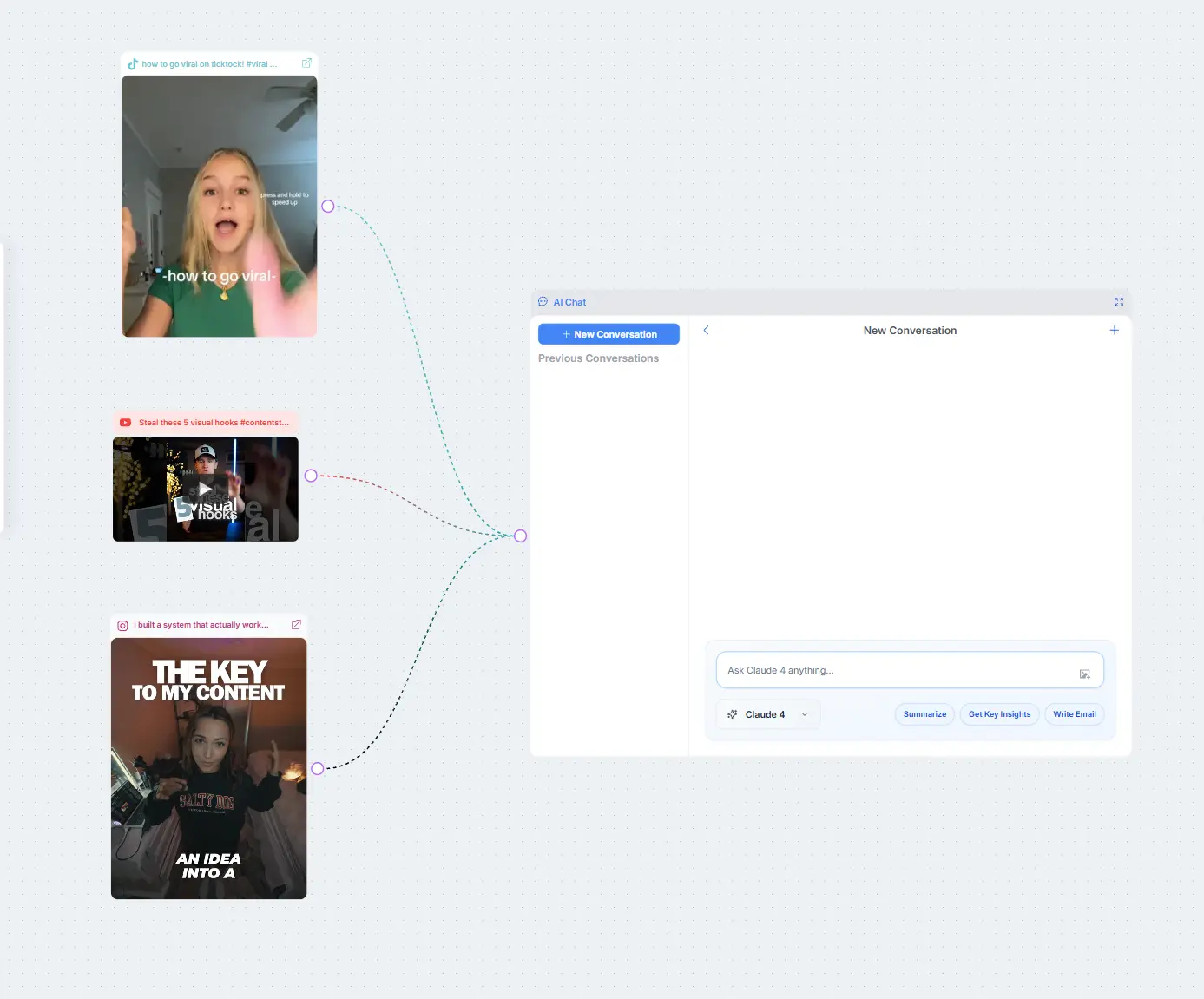Collapse conversation sidebar with back chevron
1204x999 pixels.
[x=706, y=331]
